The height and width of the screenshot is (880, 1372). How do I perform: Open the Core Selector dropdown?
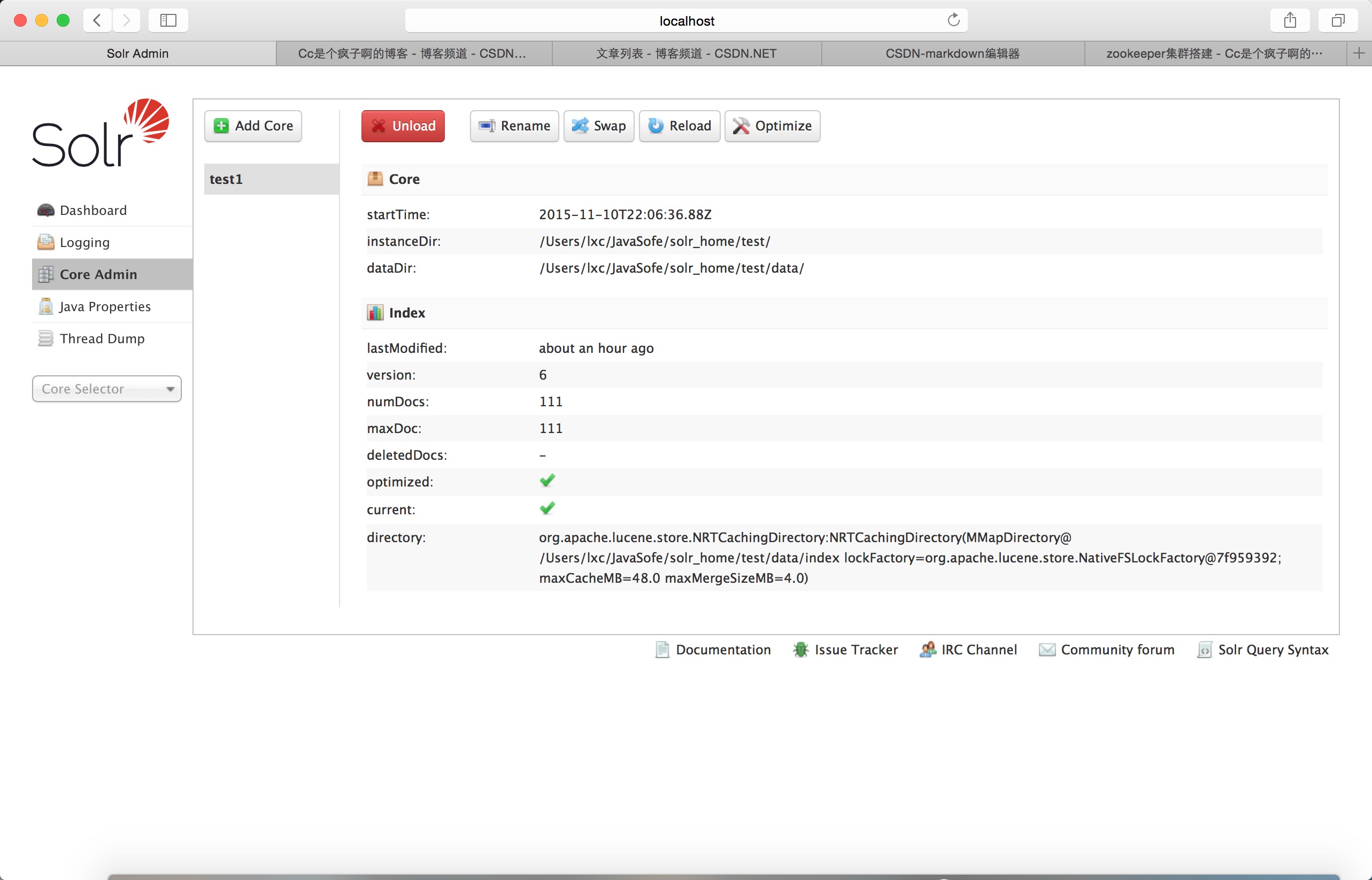(x=107, y=389)
